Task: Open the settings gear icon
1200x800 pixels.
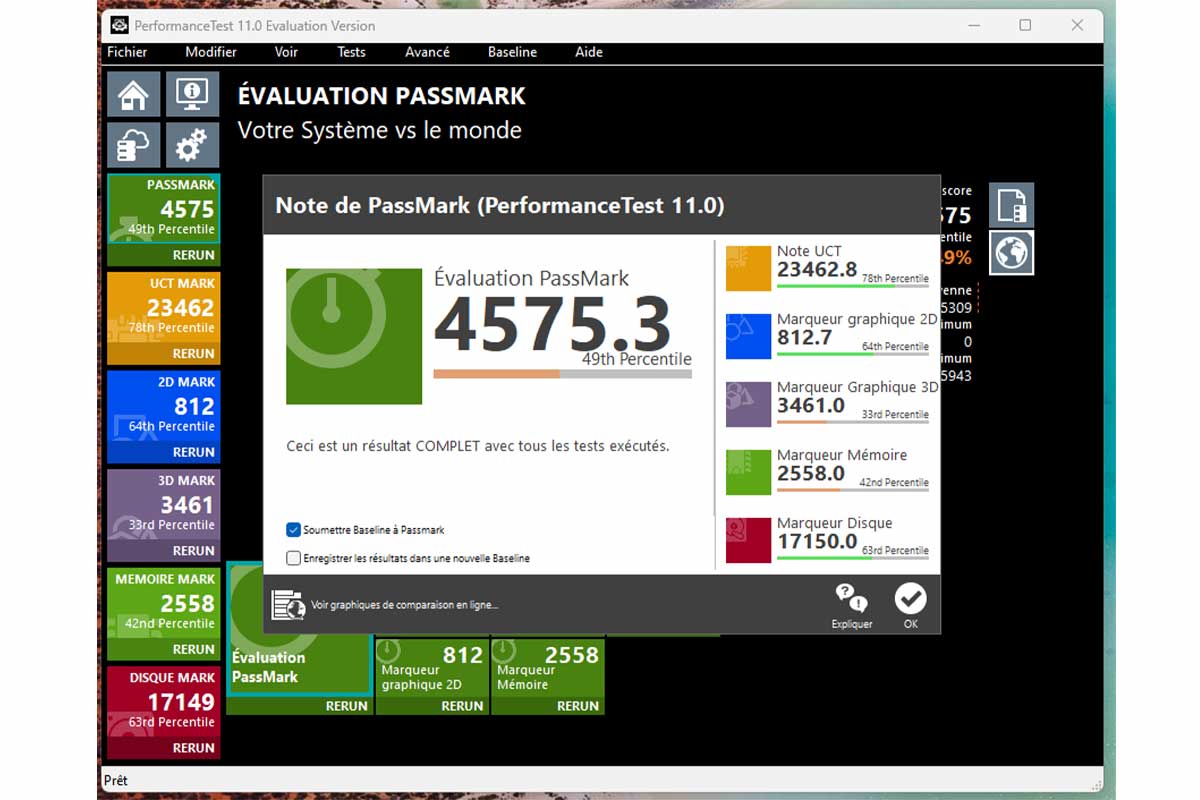Action: (x=192, y=146)
